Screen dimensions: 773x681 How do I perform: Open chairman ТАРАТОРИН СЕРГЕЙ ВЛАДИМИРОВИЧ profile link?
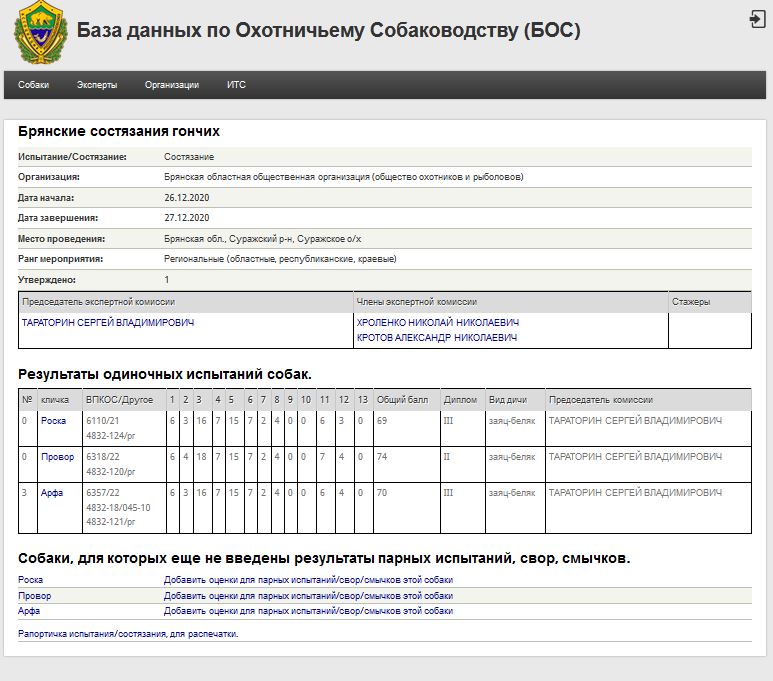click(x=108, y=323)
